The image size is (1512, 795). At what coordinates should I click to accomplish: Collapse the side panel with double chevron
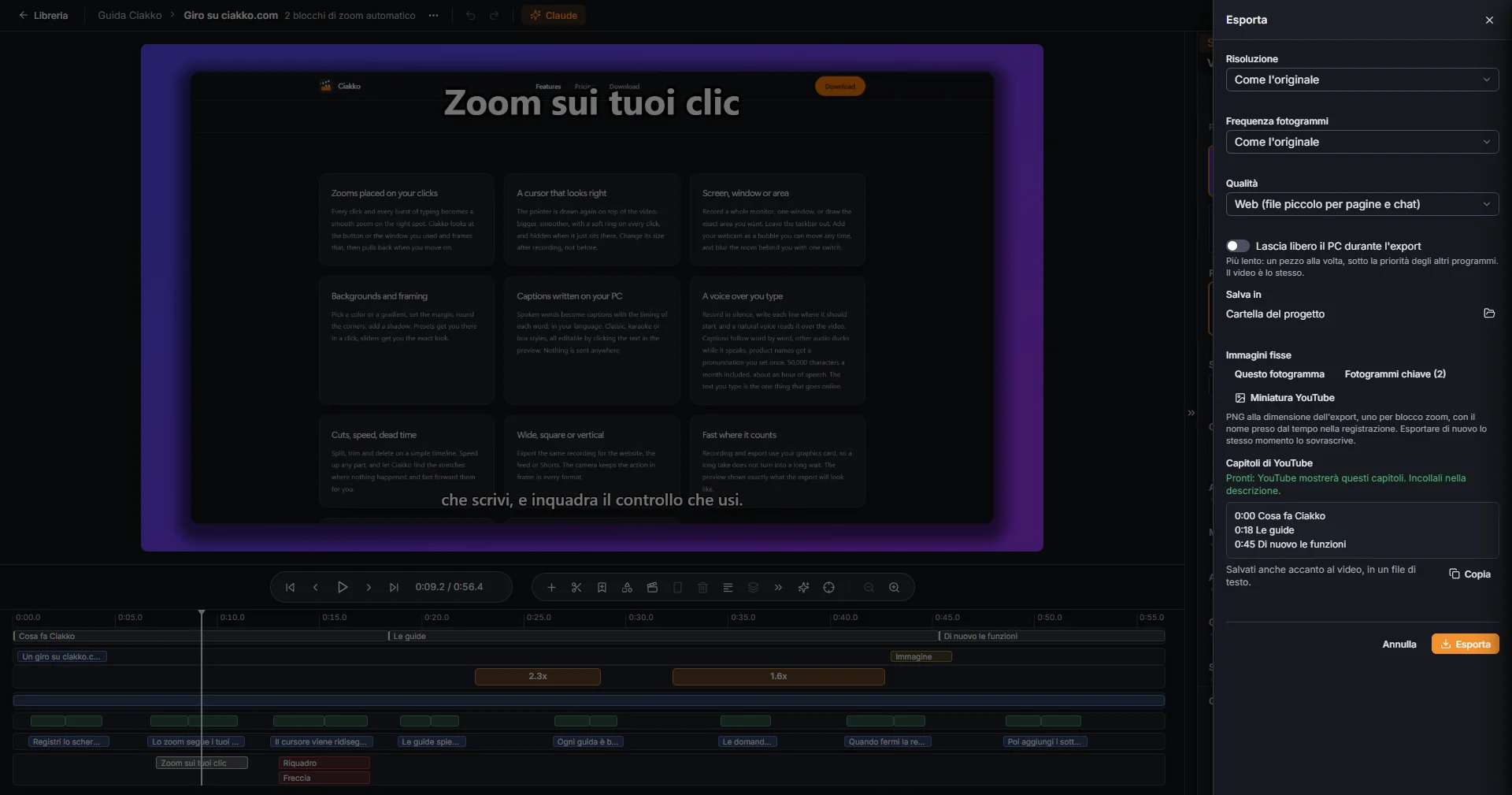point(1191,412)
